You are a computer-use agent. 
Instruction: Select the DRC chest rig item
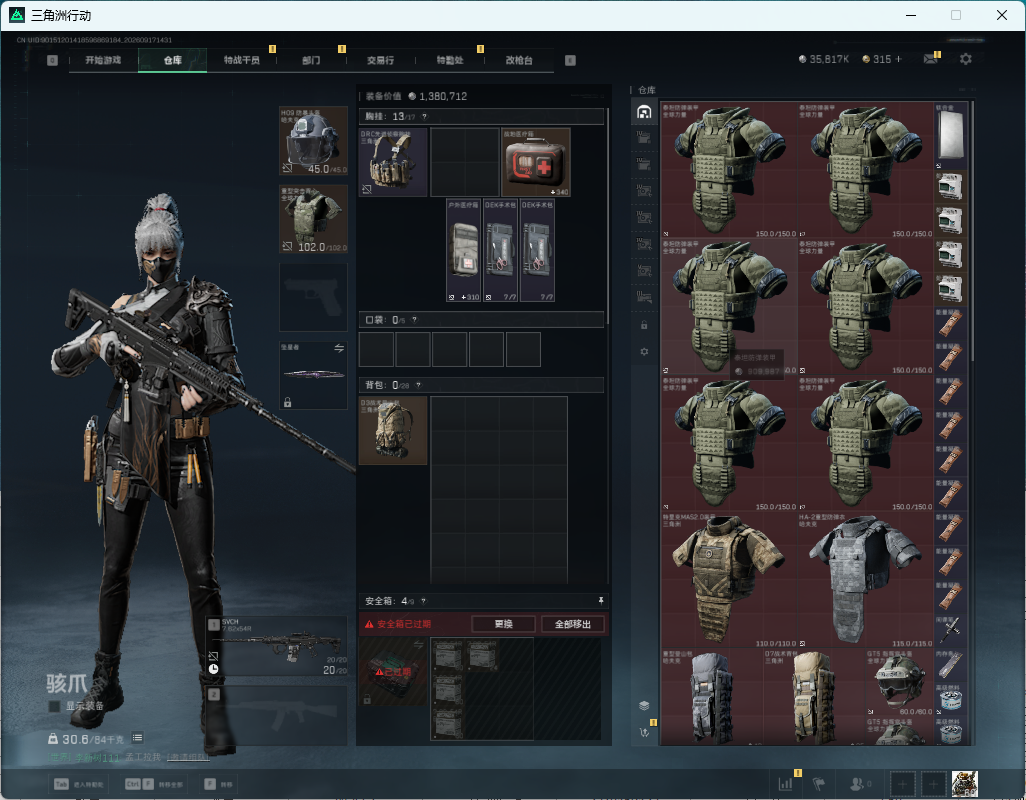[393, 162]
